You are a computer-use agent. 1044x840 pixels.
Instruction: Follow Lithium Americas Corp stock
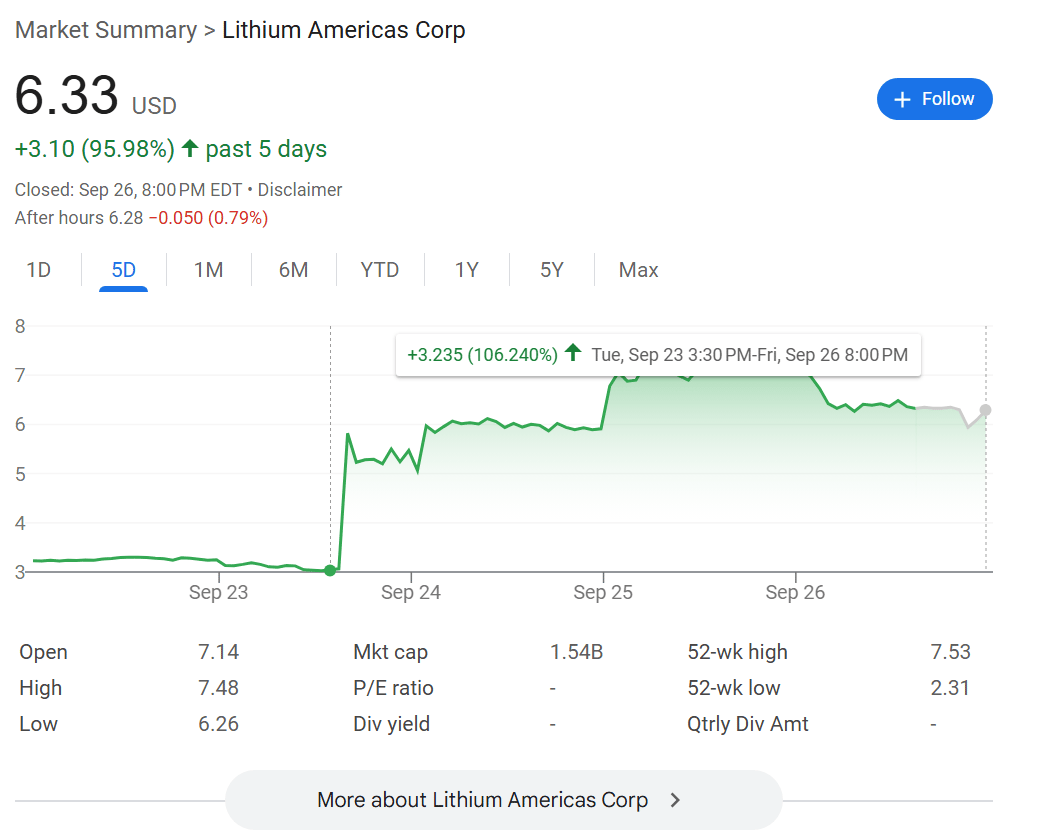point(934,99)
